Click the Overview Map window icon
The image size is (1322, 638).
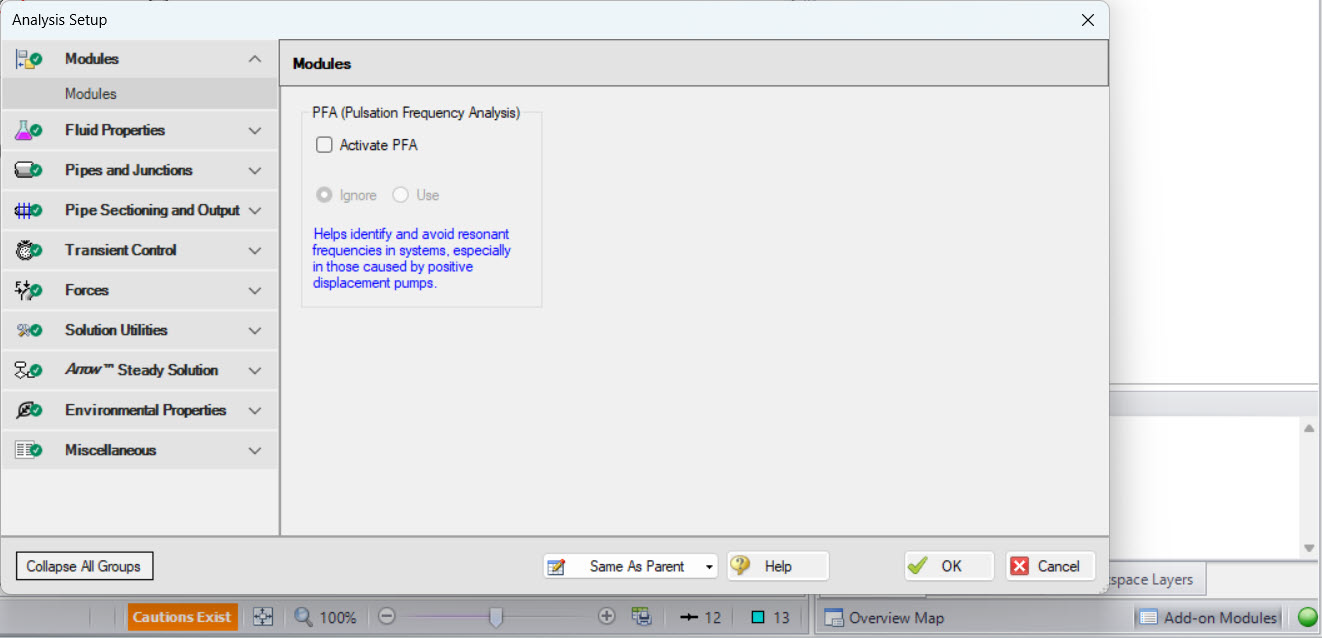[834, 618]
